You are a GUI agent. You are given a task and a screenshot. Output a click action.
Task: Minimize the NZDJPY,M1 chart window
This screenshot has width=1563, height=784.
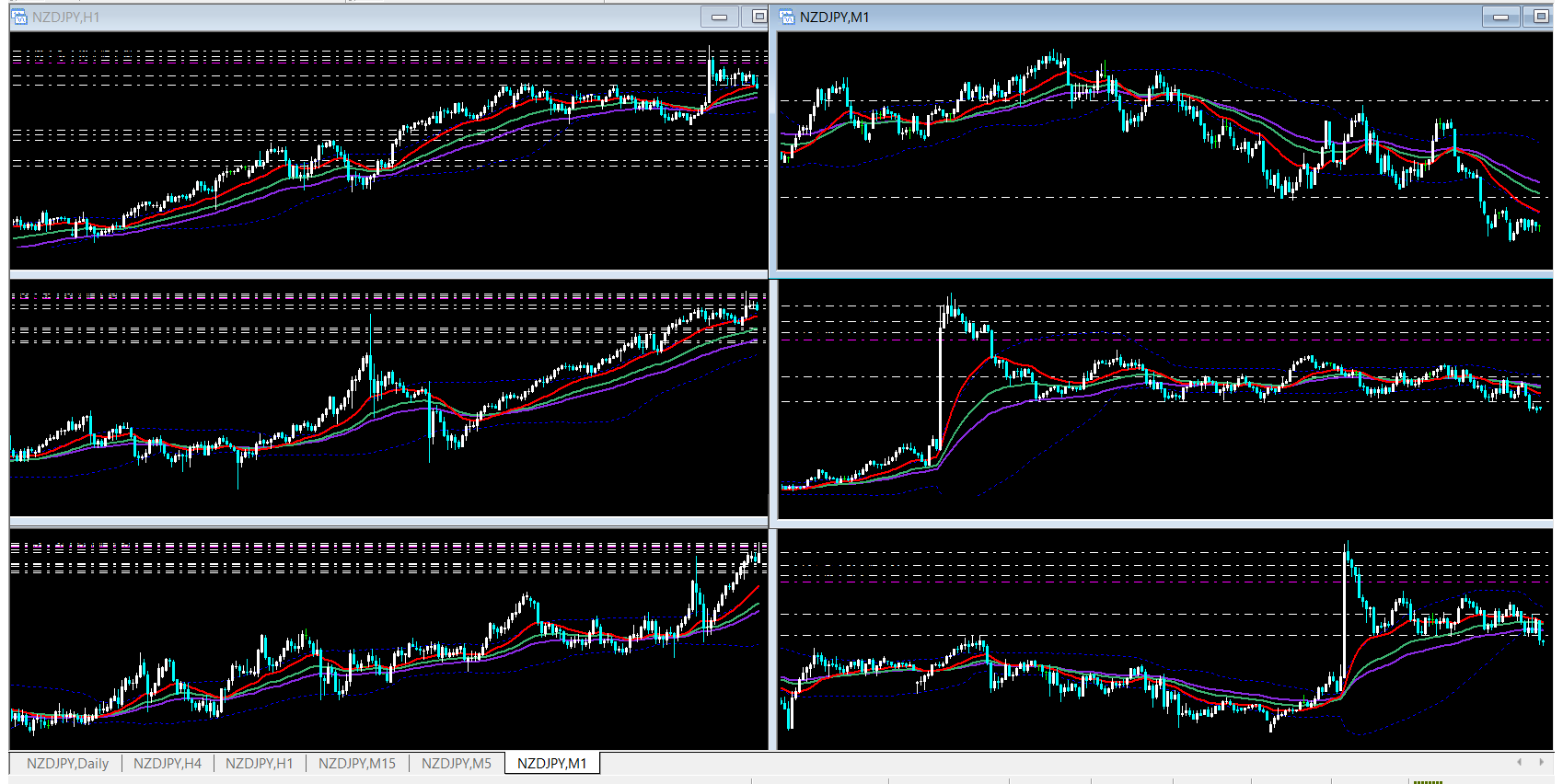[1501, 17]
